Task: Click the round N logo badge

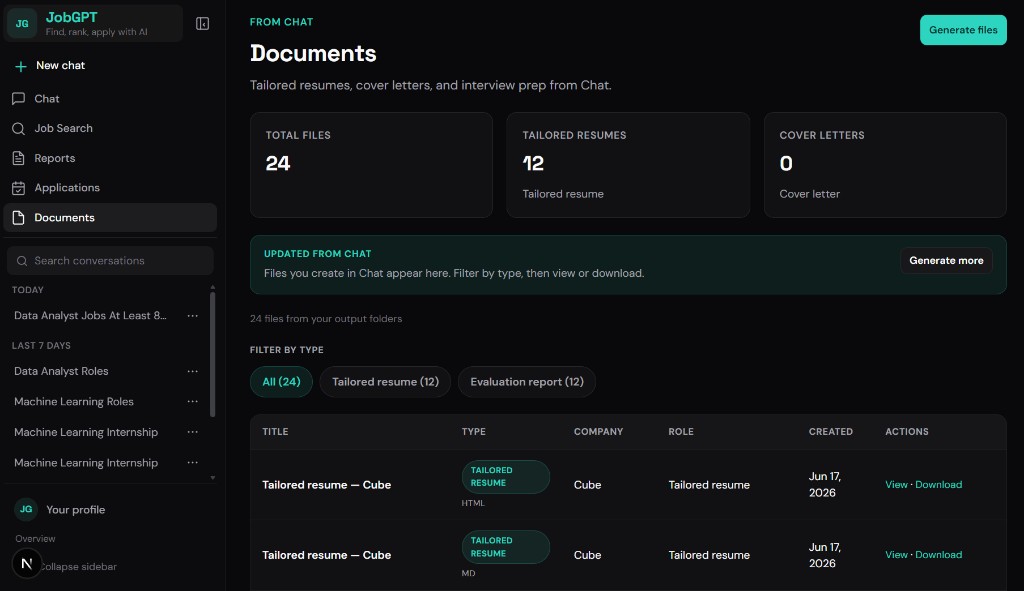Action: 27,563
